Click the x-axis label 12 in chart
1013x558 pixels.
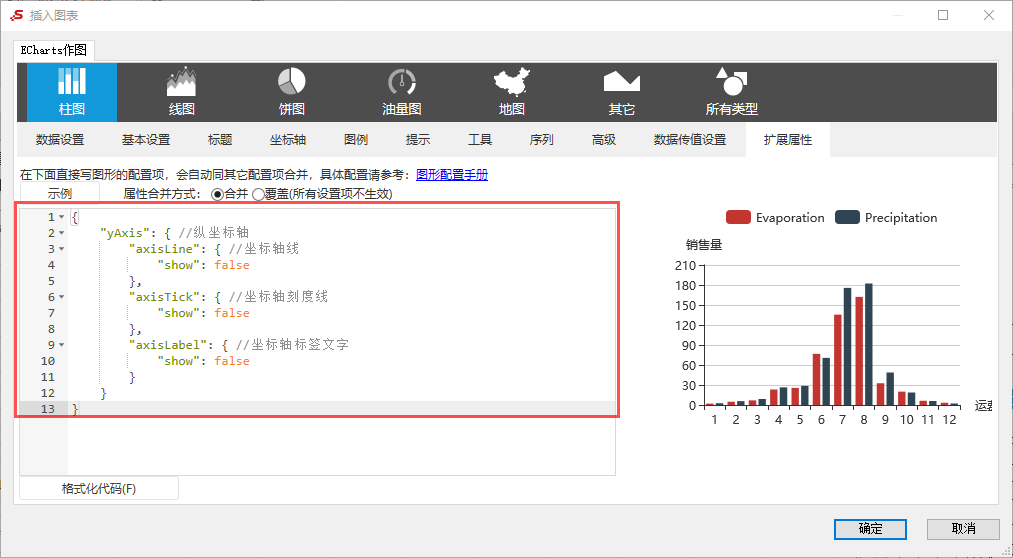[x=949, y=419]
